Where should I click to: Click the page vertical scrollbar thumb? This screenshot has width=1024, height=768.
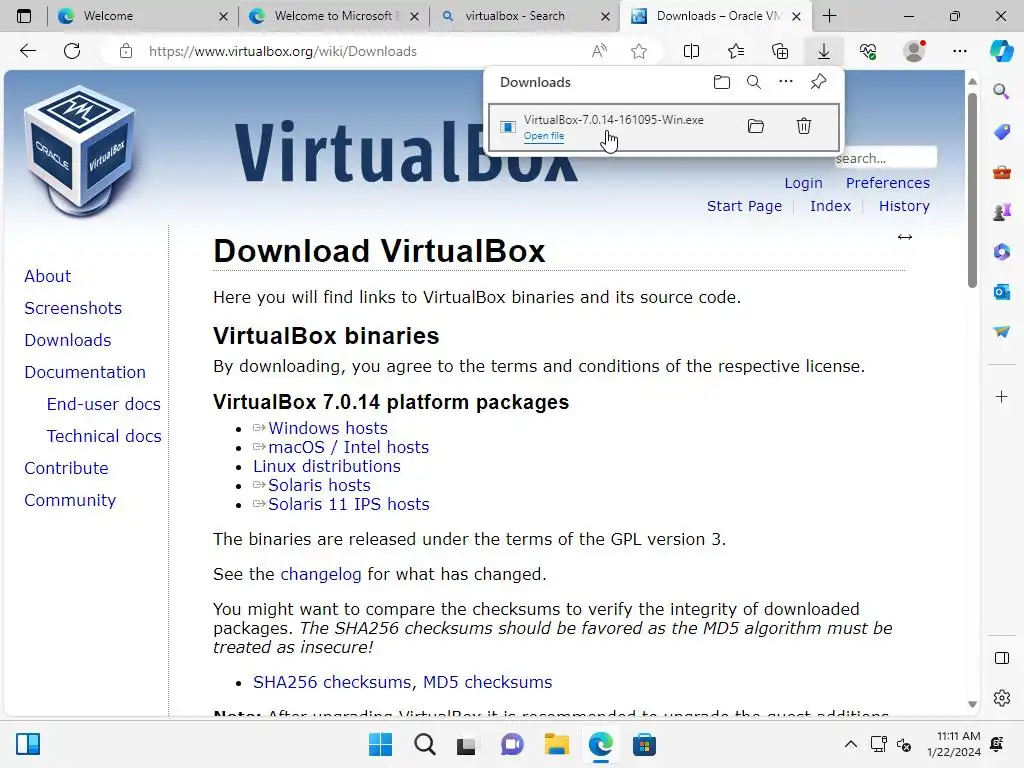point(972,190)
